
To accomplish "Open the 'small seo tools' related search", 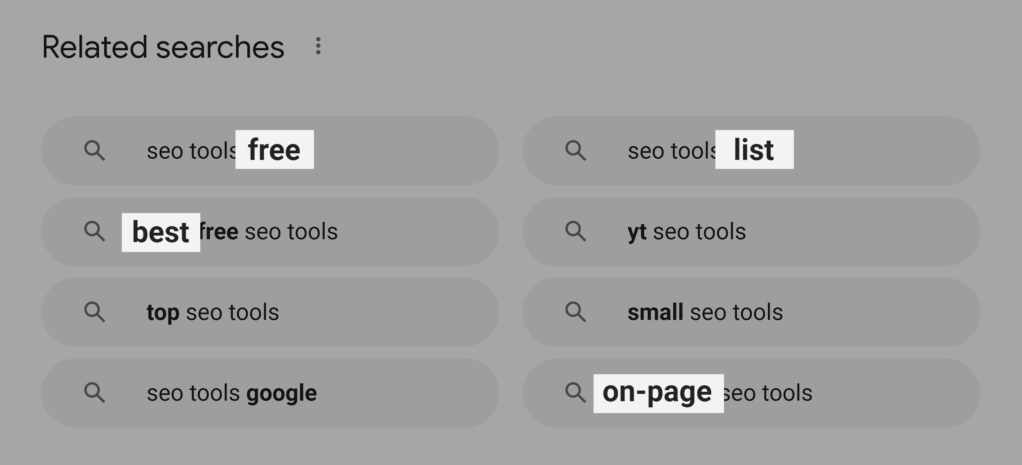I will 750,312.
